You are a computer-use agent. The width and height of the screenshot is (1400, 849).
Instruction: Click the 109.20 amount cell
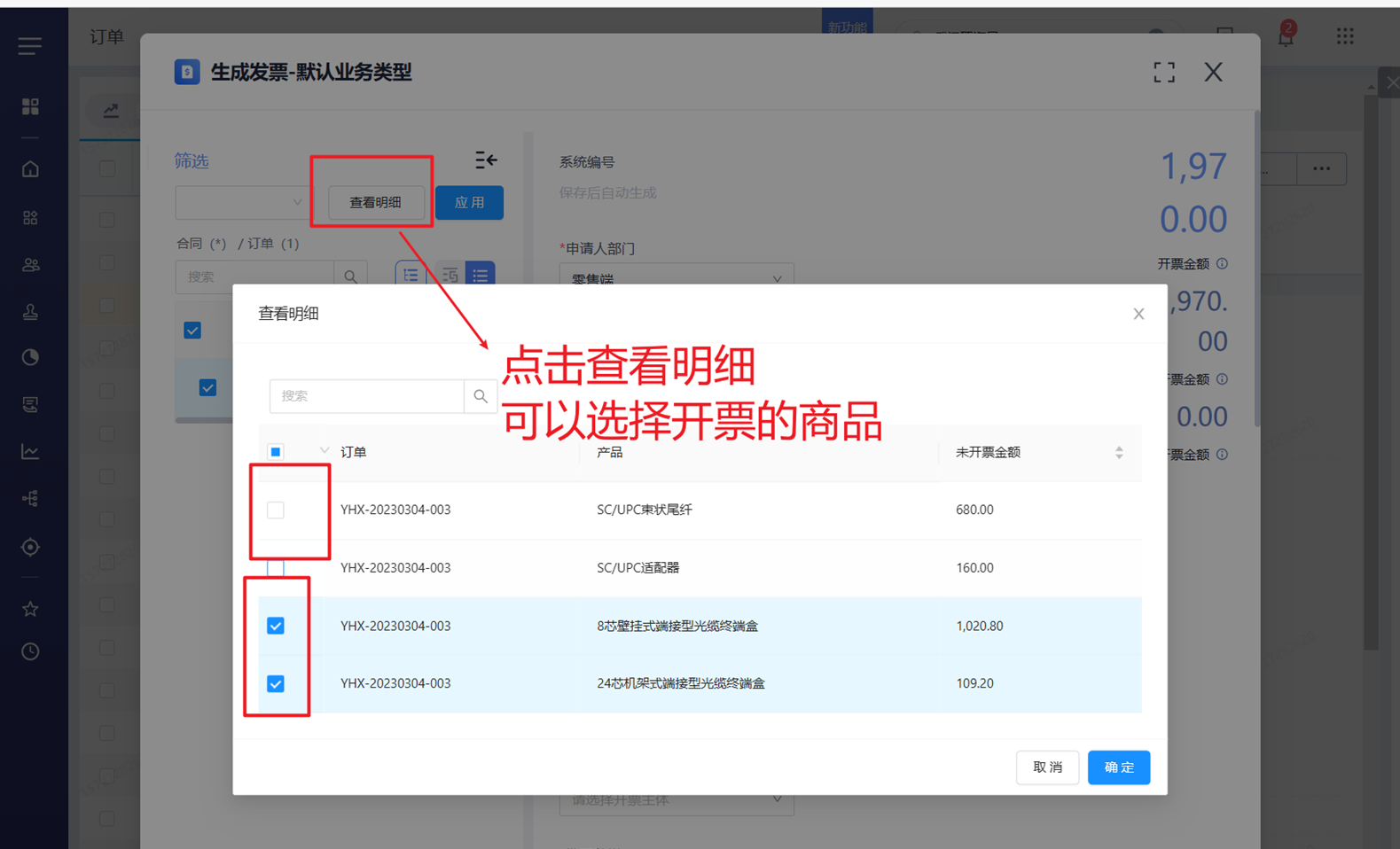click(974, 683)
